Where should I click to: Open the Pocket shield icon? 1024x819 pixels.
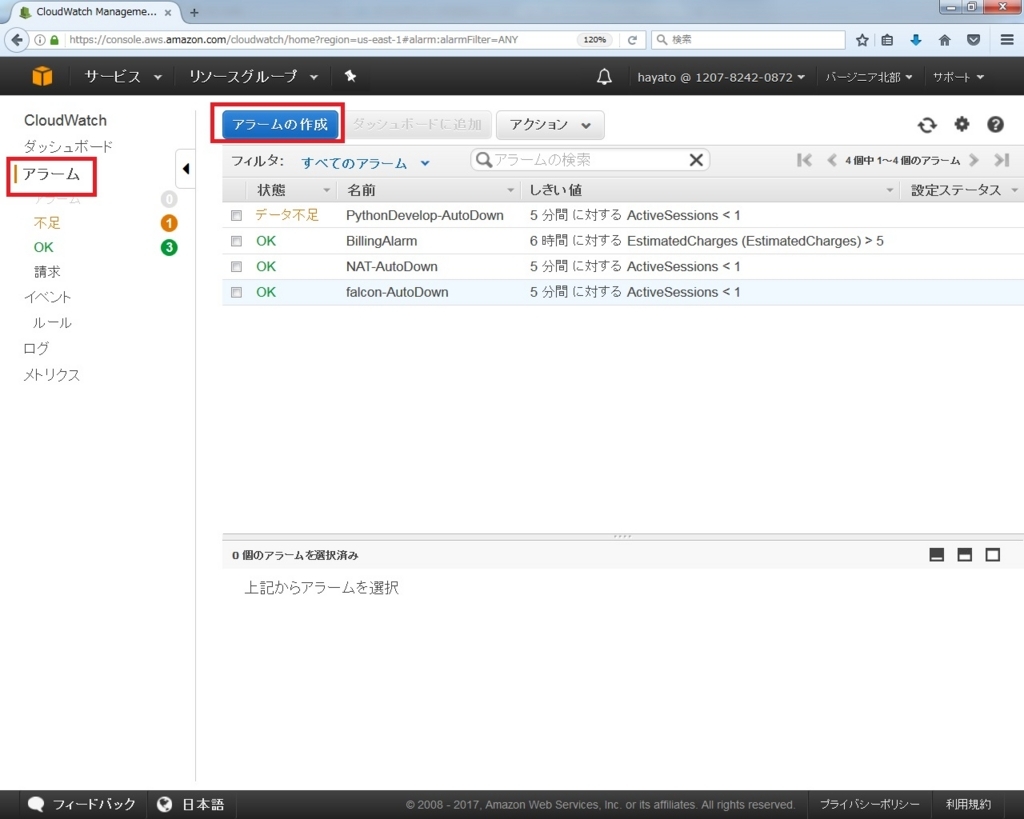(x=973, y=40)
